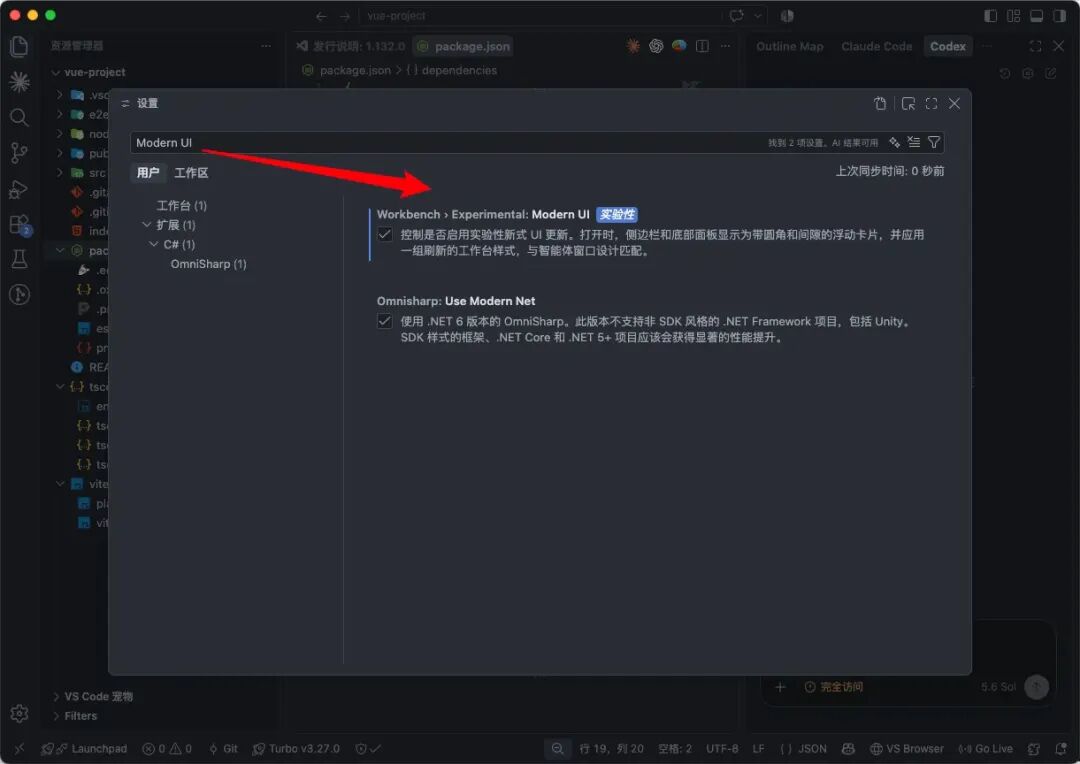Split the editor to the right
The height and width of the screenshot is (764, 1080).
[703, 46]
